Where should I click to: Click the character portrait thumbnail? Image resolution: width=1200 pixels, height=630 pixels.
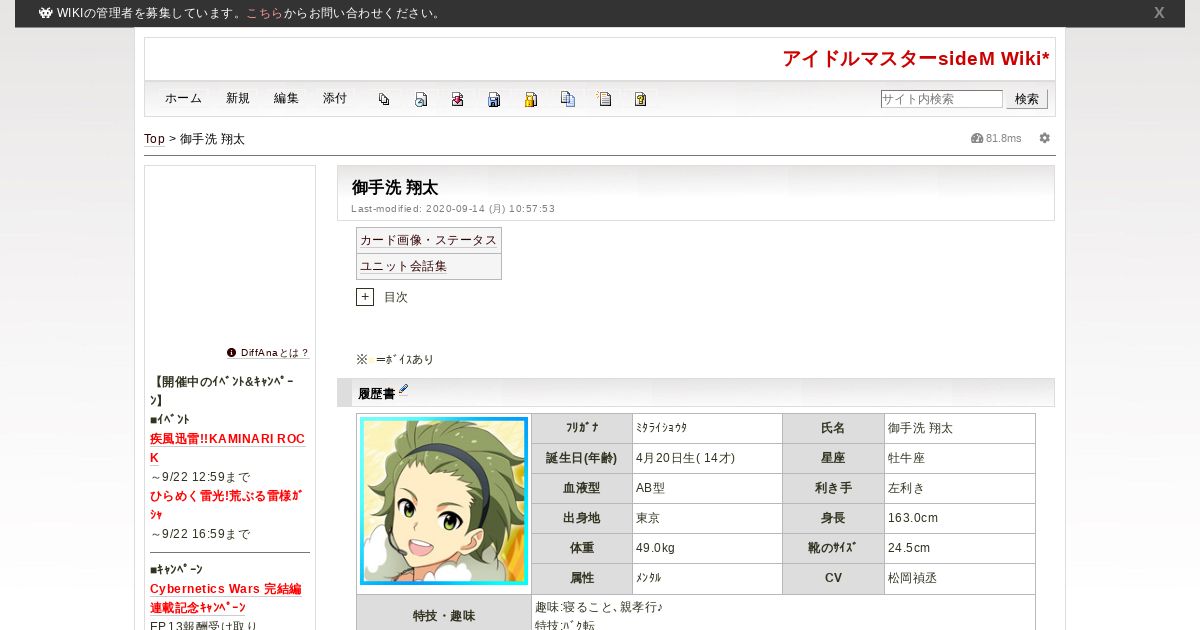click(x=444, y=500)
